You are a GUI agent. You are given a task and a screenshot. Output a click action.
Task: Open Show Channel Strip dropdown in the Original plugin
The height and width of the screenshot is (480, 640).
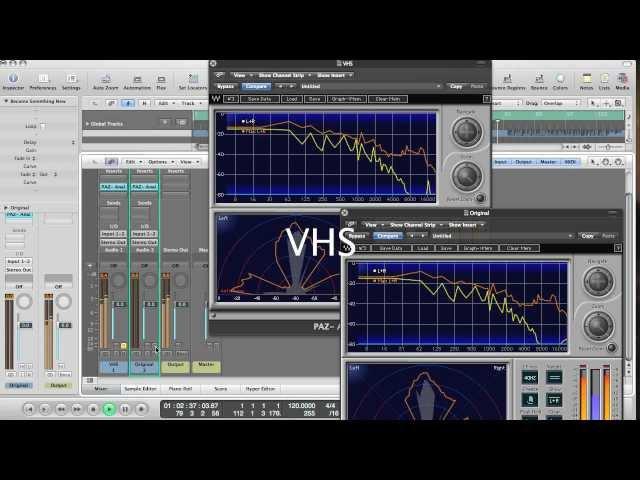416,224
